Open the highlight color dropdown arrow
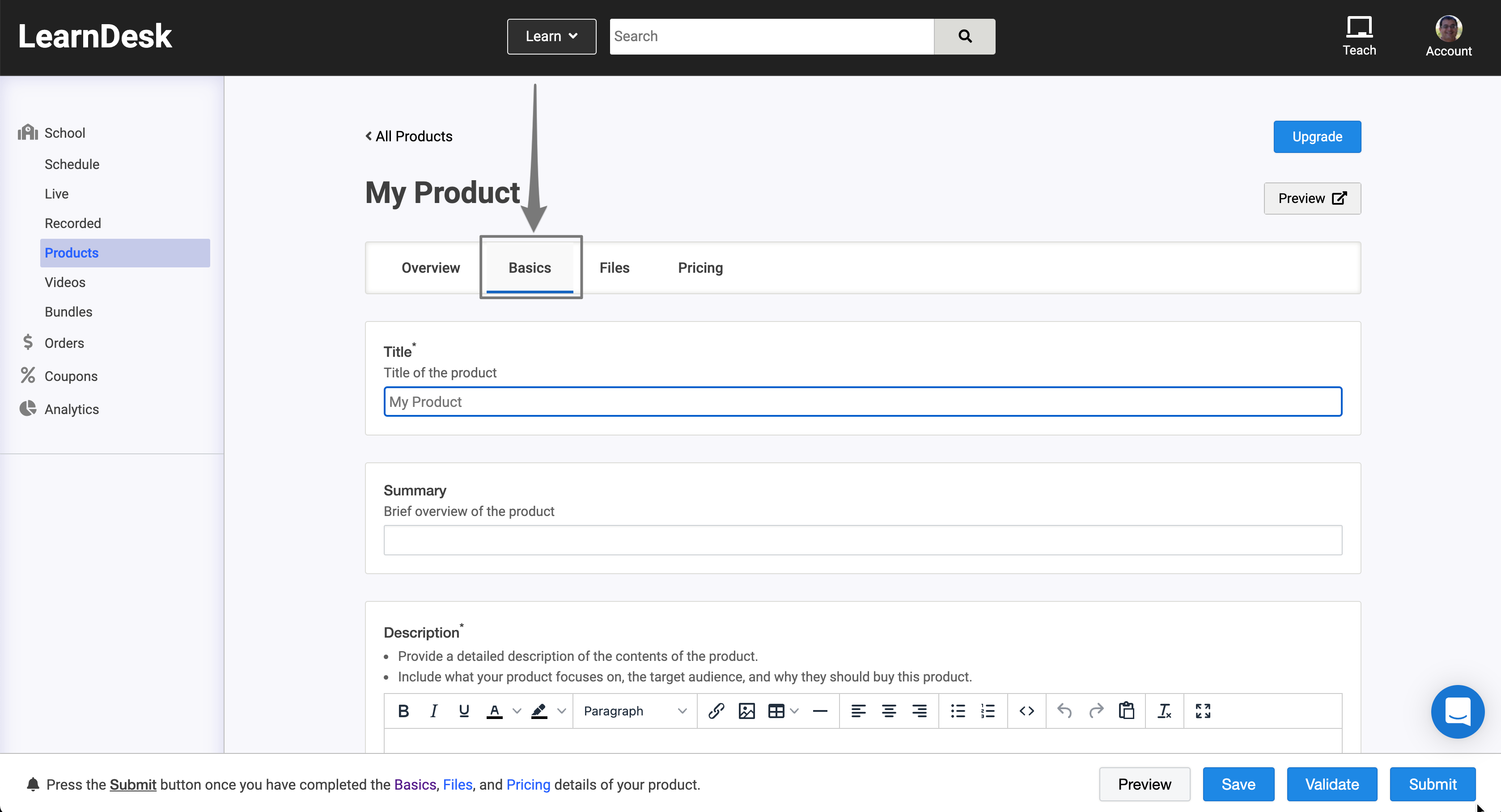 click(562, 710)
